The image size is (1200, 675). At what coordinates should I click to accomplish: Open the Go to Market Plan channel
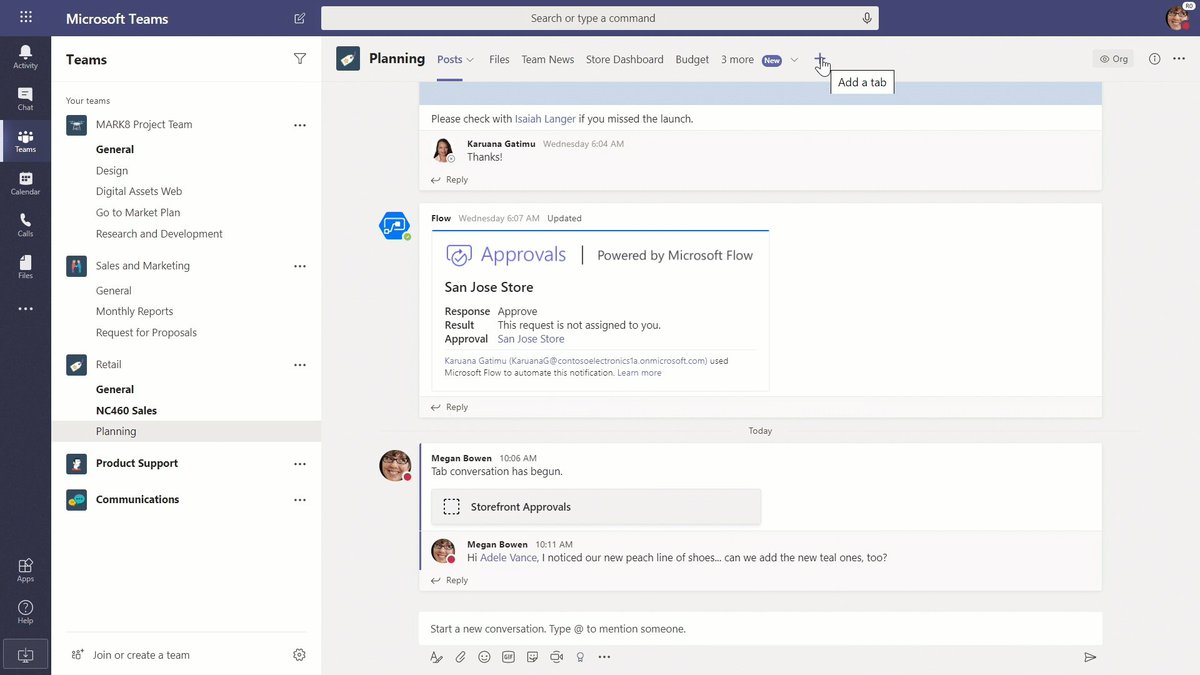pyautogui.click(x=137, y=213)
